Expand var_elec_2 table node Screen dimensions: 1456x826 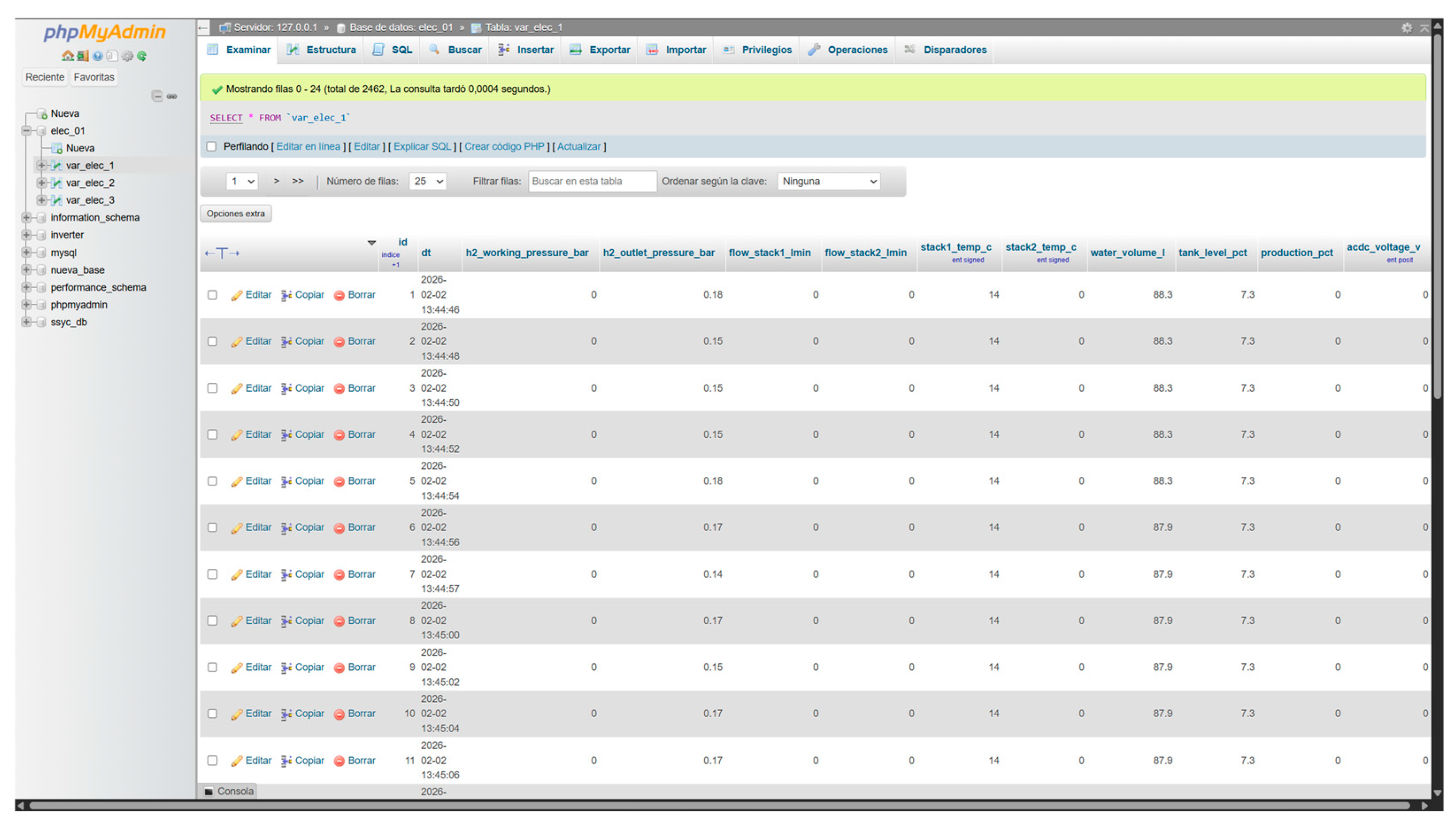pos(41,183)
